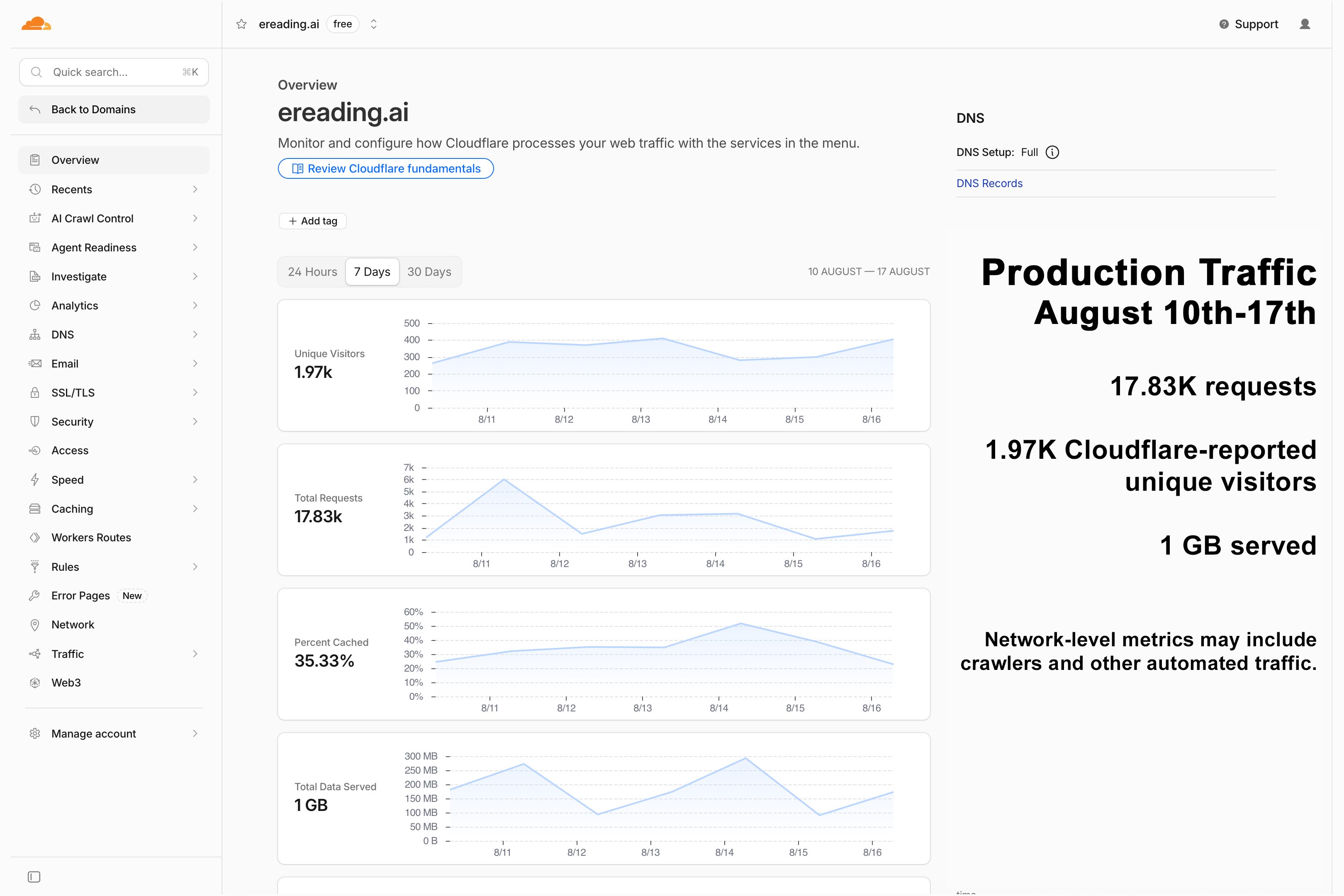The width and height of the screenshot is (1344, 896).
Task: Open the user profile icon
Action: [x=1305, y=24]
